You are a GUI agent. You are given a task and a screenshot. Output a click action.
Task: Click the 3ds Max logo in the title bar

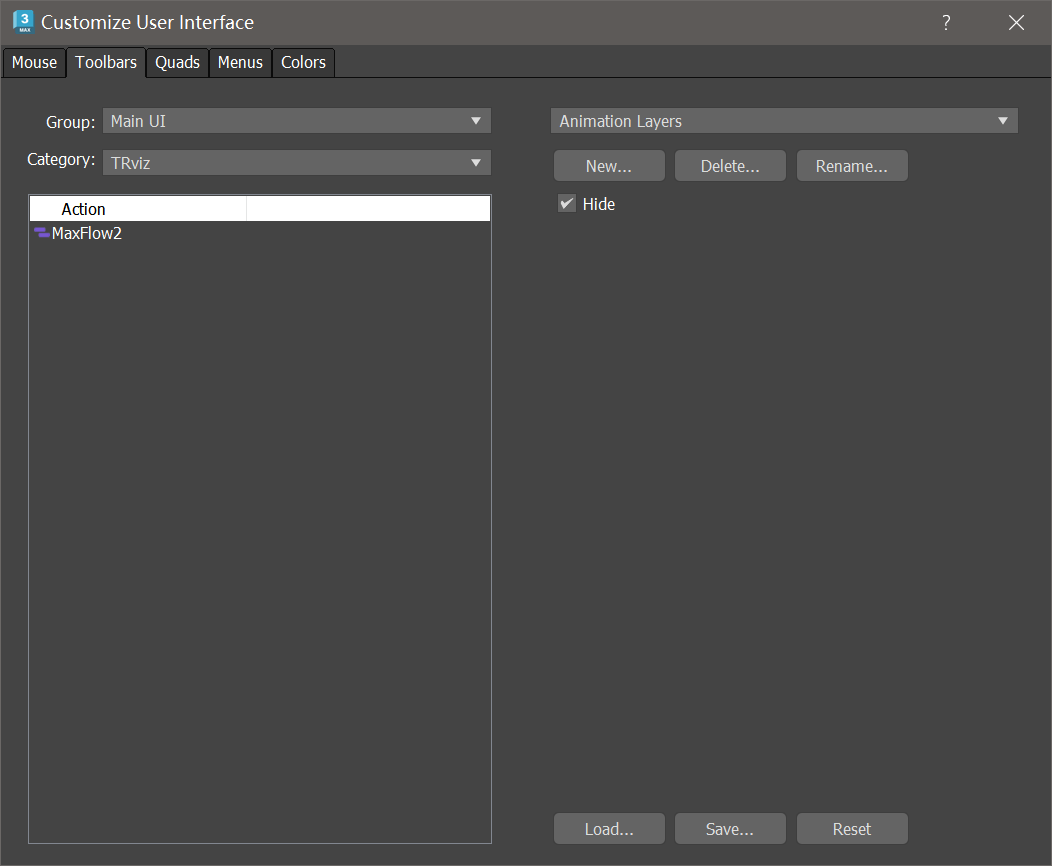pyautogui.click(x=22, y=21)
